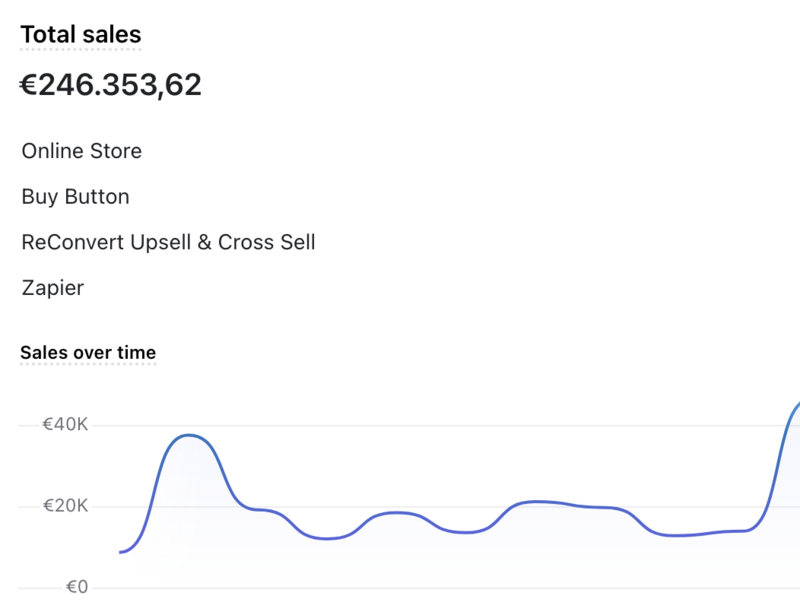
Task: Select the €246.353,62 total amount
Action: [111, 85]
